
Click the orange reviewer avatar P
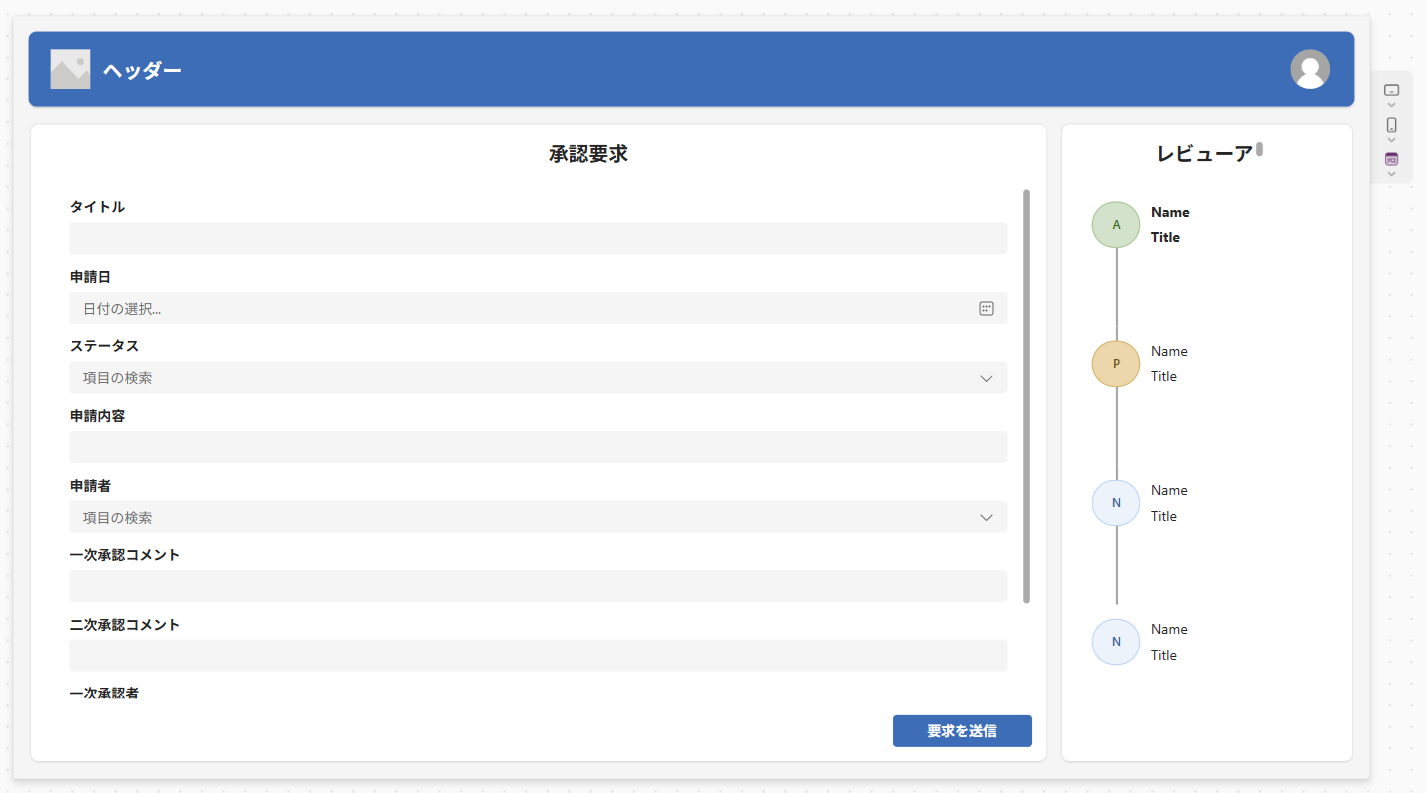[x=1116, y=364]
